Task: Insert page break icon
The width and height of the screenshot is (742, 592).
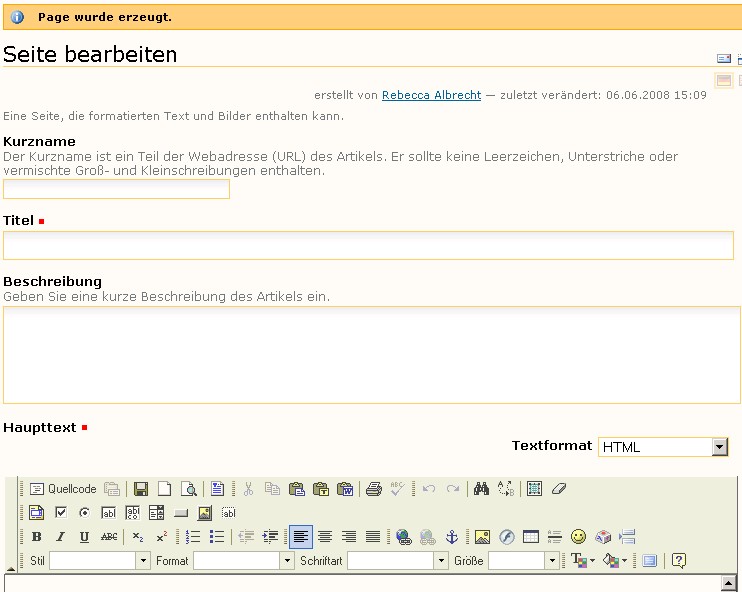Action: (x=627, y=537)
